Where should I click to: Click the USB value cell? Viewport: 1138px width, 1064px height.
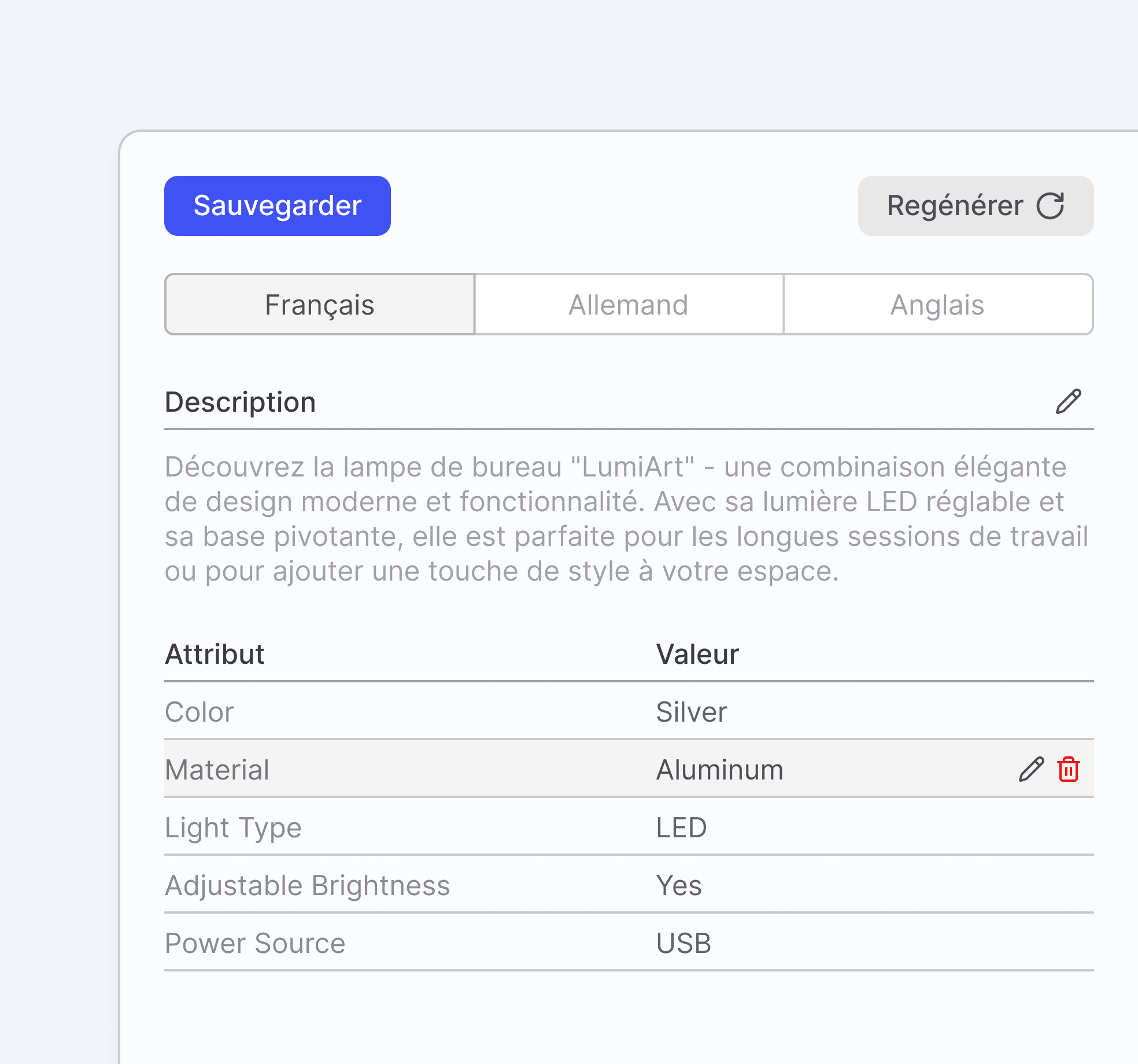(x=683, y=943)
